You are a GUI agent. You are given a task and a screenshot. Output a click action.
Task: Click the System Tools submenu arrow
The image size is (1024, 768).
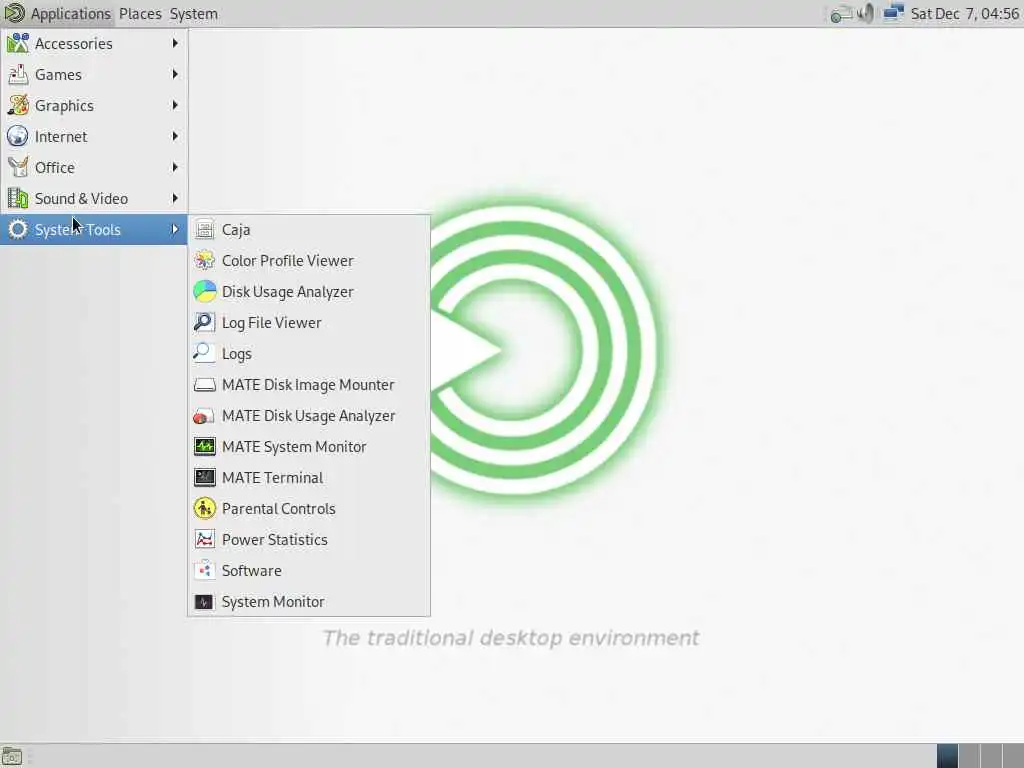tap(175, 229)
